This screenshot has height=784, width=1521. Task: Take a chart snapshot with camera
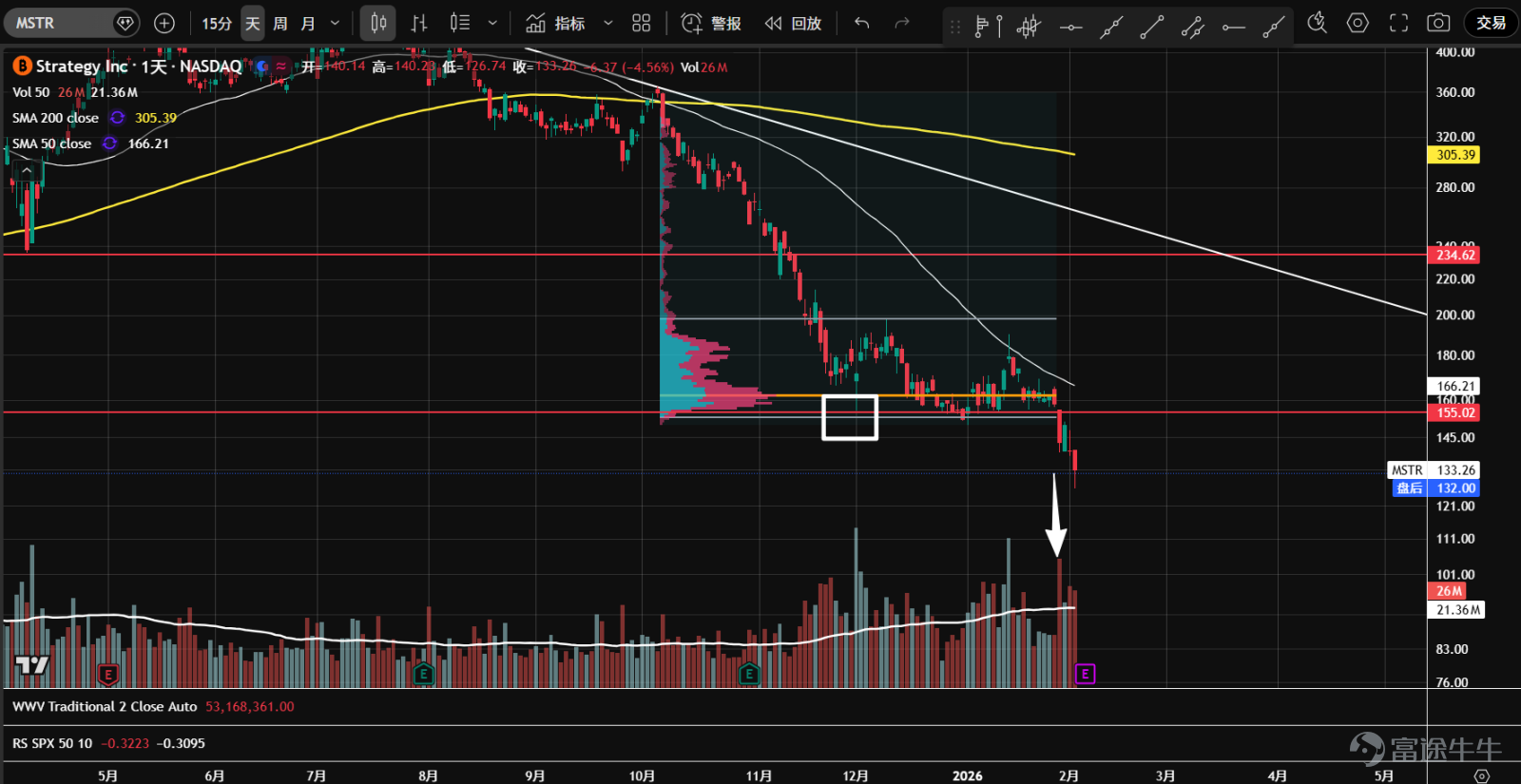(x=1438, y=23)
